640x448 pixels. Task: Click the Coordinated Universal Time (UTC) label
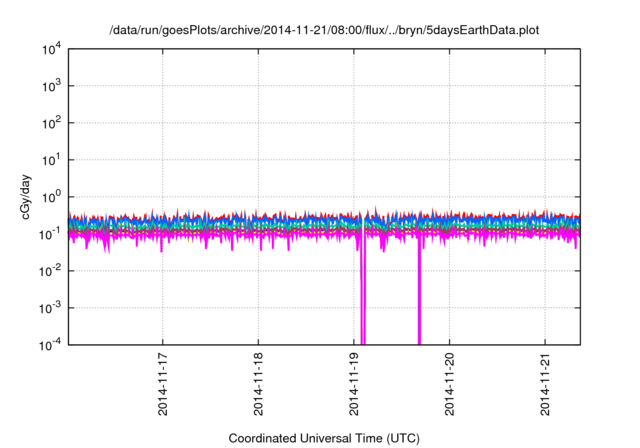click(324, 438)
